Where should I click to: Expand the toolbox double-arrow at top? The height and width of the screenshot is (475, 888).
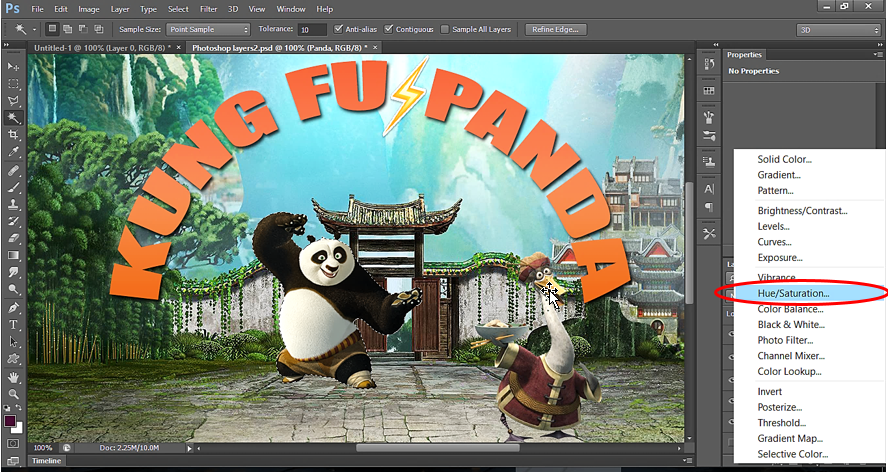click(x=6, y=45)
